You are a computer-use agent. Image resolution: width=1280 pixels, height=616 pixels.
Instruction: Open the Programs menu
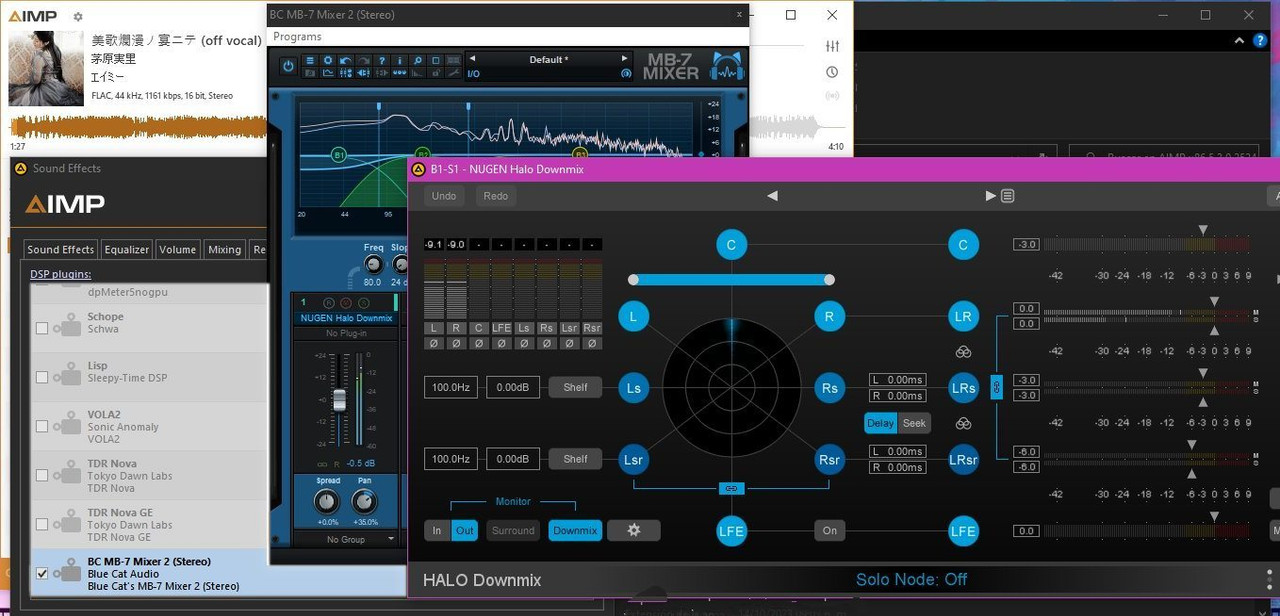(297, 37)
